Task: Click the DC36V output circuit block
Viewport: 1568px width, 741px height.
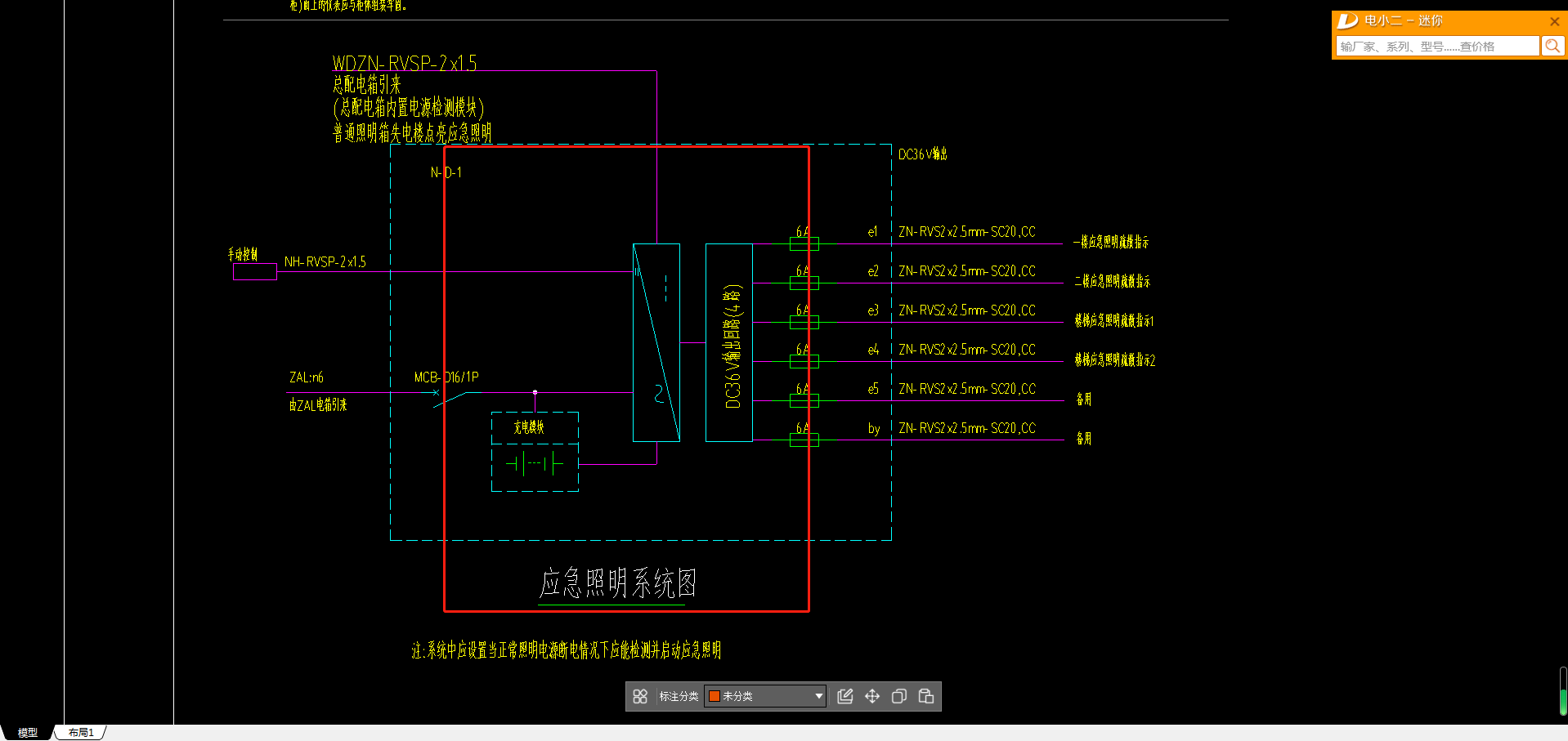Action: [x=729, y=342]
